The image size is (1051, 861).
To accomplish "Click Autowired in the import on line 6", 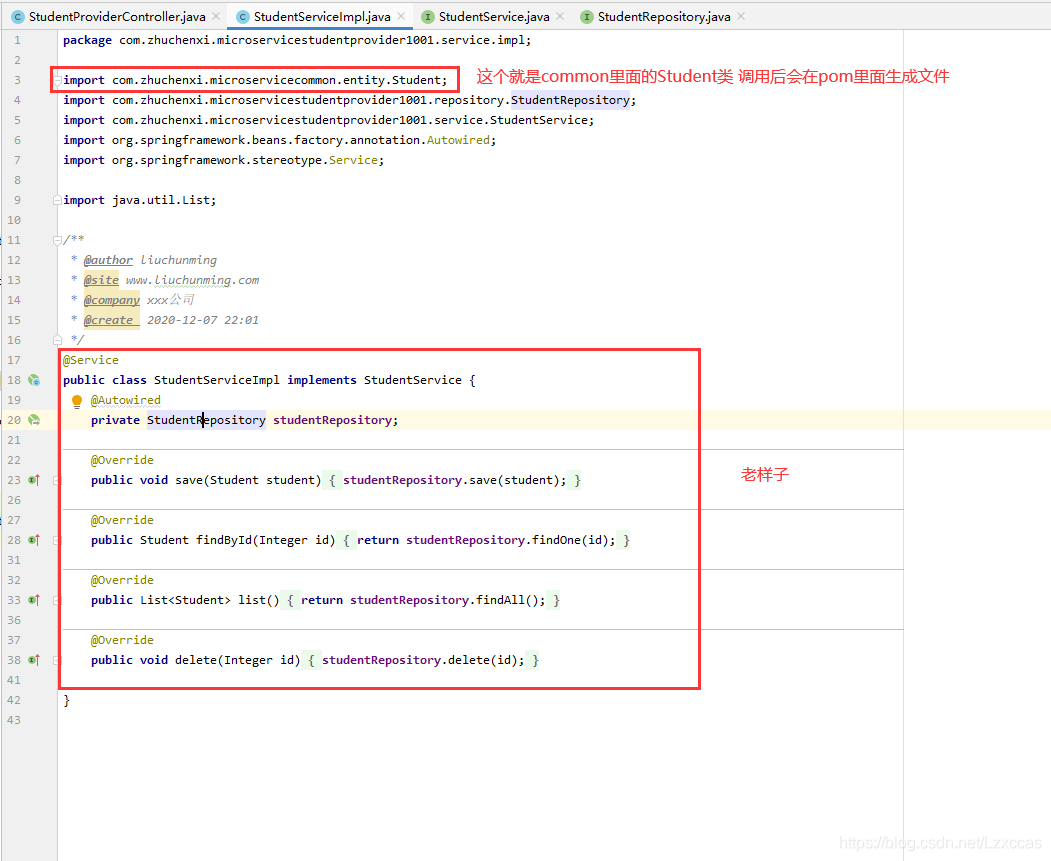I will tap(458, 140).
